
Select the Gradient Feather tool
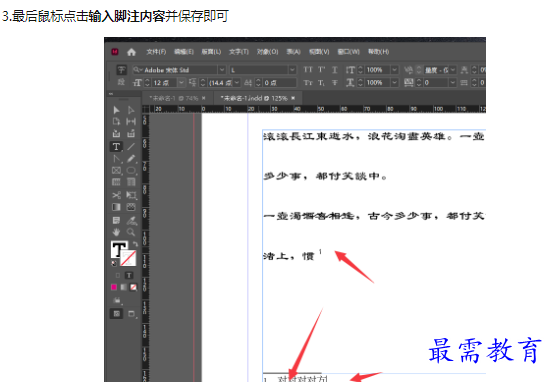131,207
